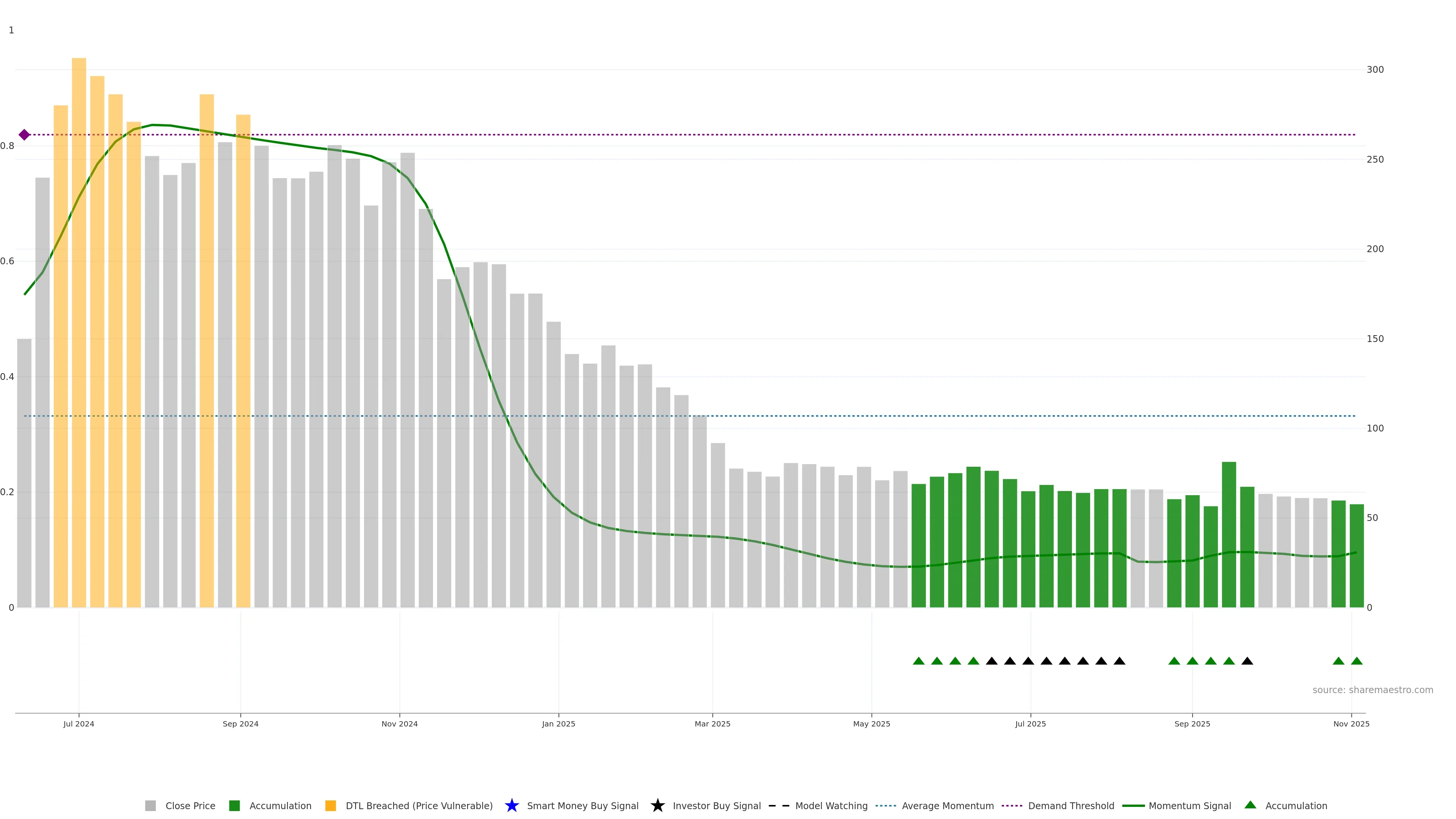
Task: Click the 300 label on right axis
Action: click(1374, 69)
